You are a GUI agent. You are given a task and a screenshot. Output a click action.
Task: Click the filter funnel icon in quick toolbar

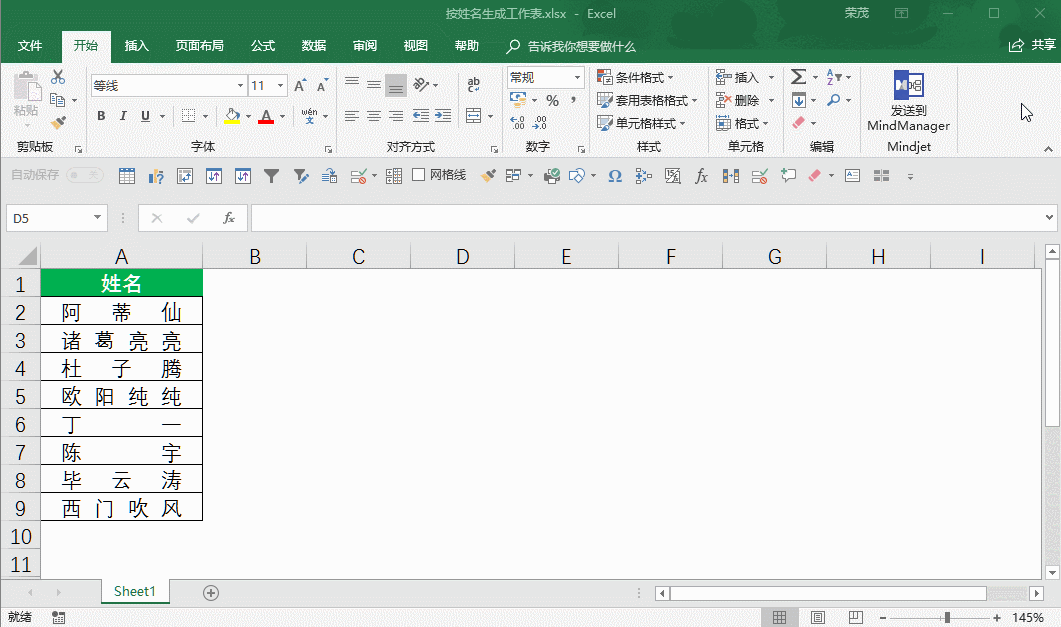tap(271, 176)
